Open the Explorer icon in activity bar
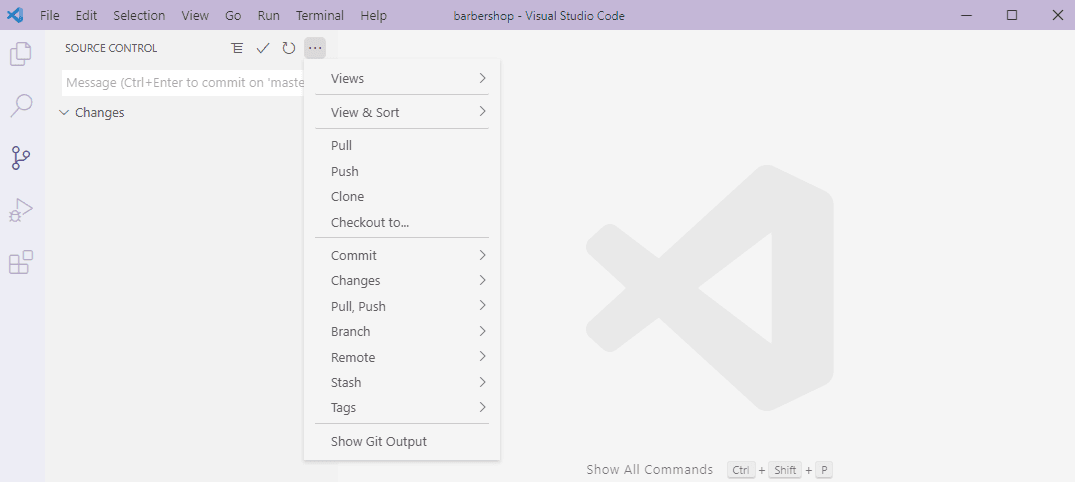 click(21, 54)
